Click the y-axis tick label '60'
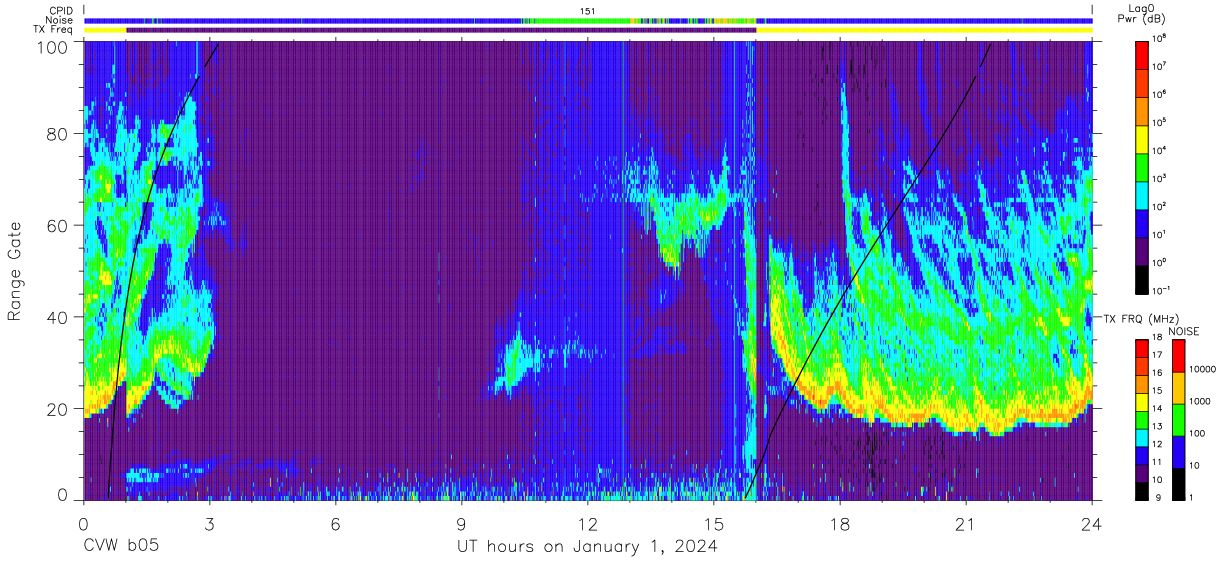1228x567 pixels. 57,226
